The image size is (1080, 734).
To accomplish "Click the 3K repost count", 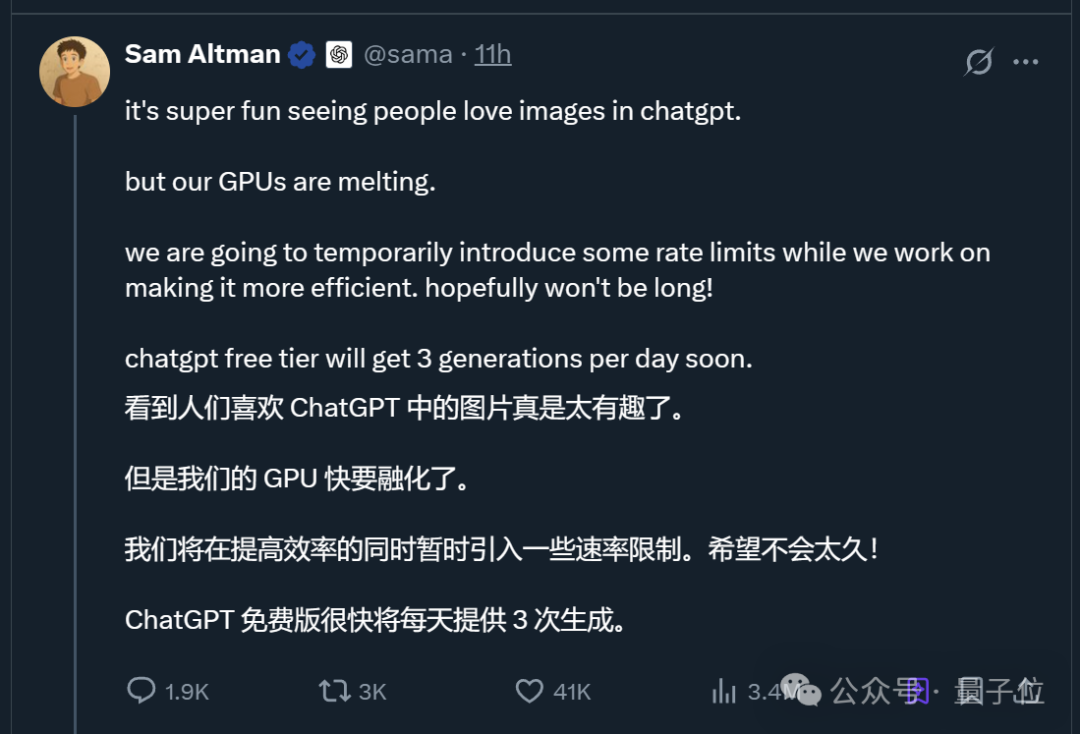I will click(x=373, y=691).
